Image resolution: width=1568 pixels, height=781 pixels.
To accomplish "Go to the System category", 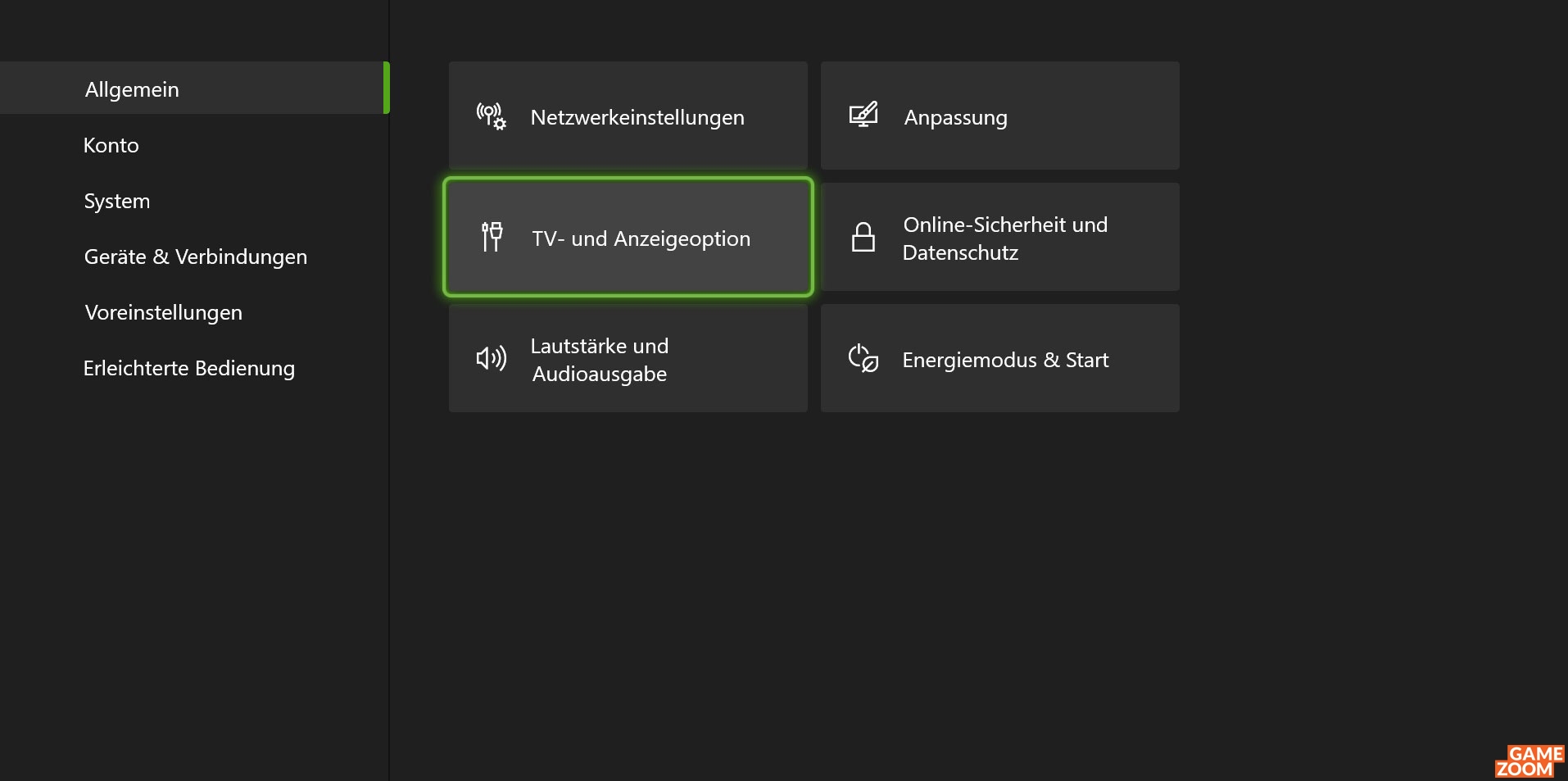I will tap(117, 201).
